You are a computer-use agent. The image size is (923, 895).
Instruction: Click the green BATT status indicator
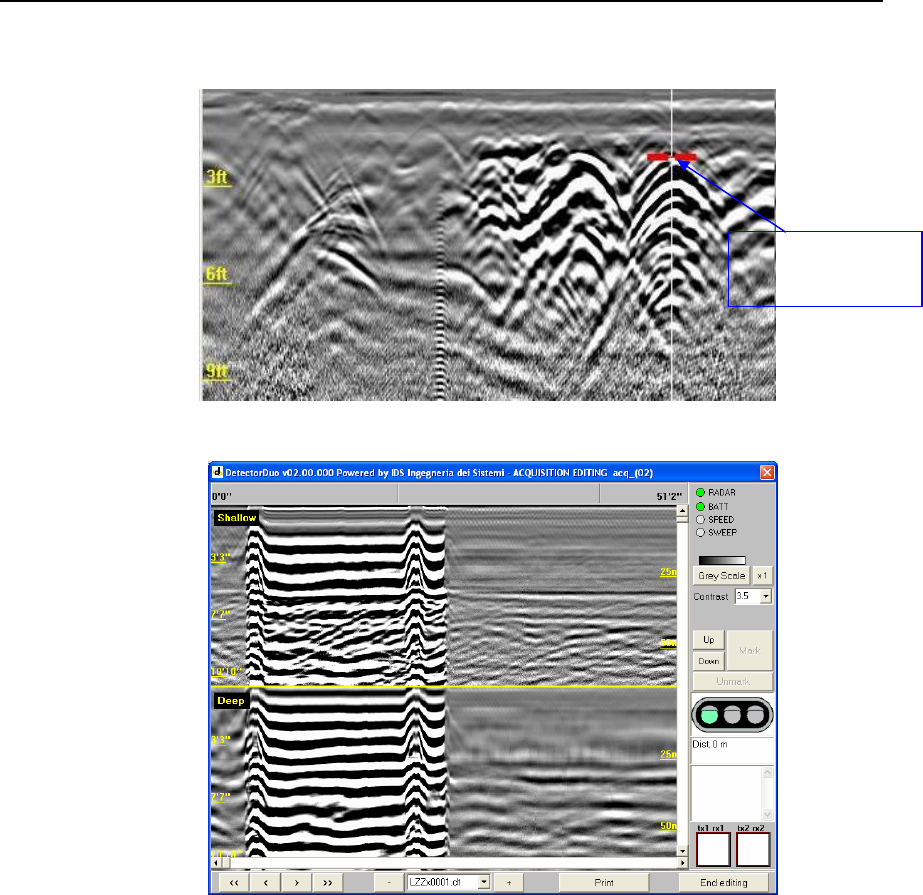tap(700, 506)
